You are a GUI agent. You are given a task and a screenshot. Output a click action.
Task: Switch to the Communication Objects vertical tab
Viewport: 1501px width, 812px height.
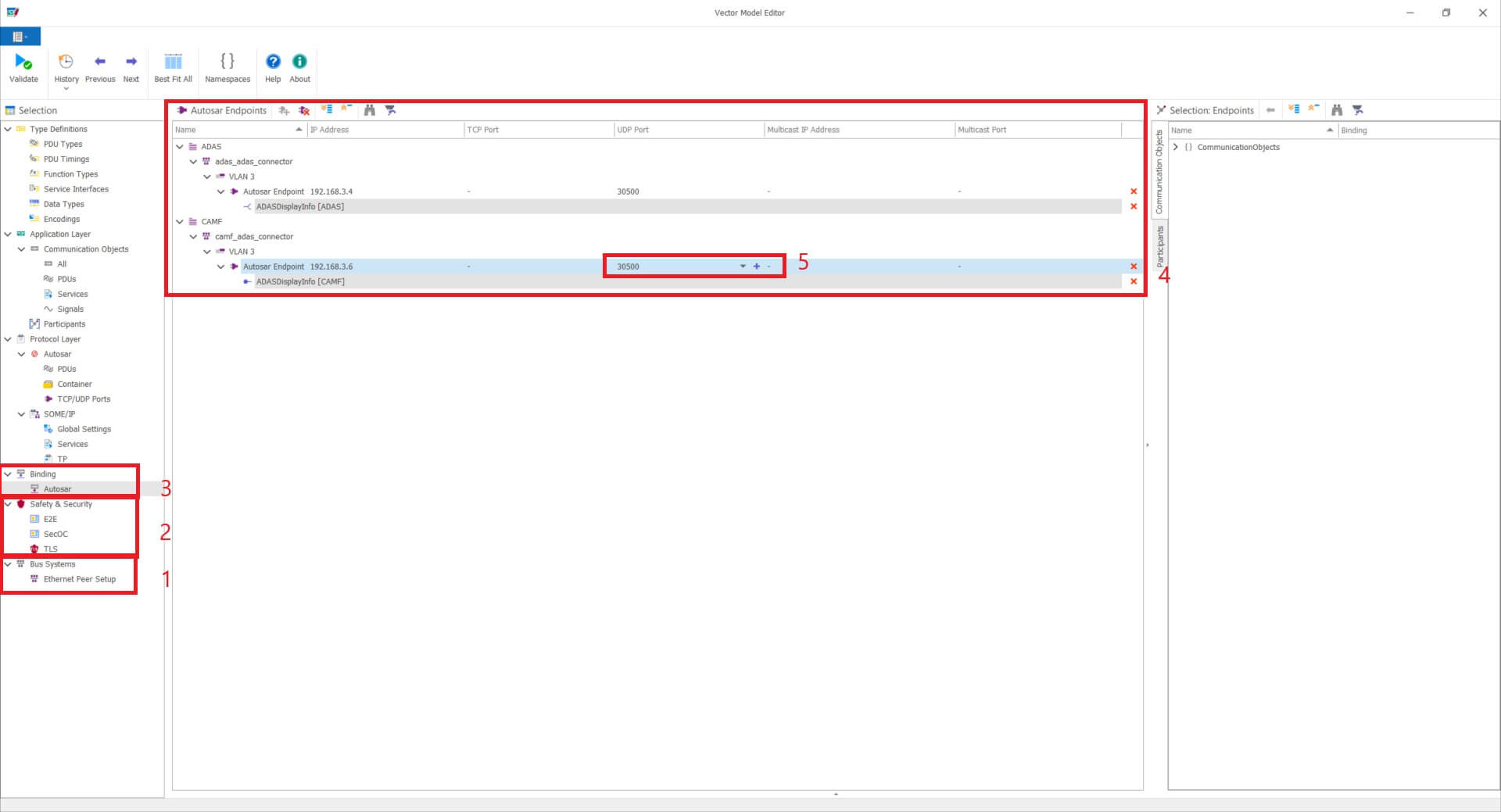click(1160, 172)
